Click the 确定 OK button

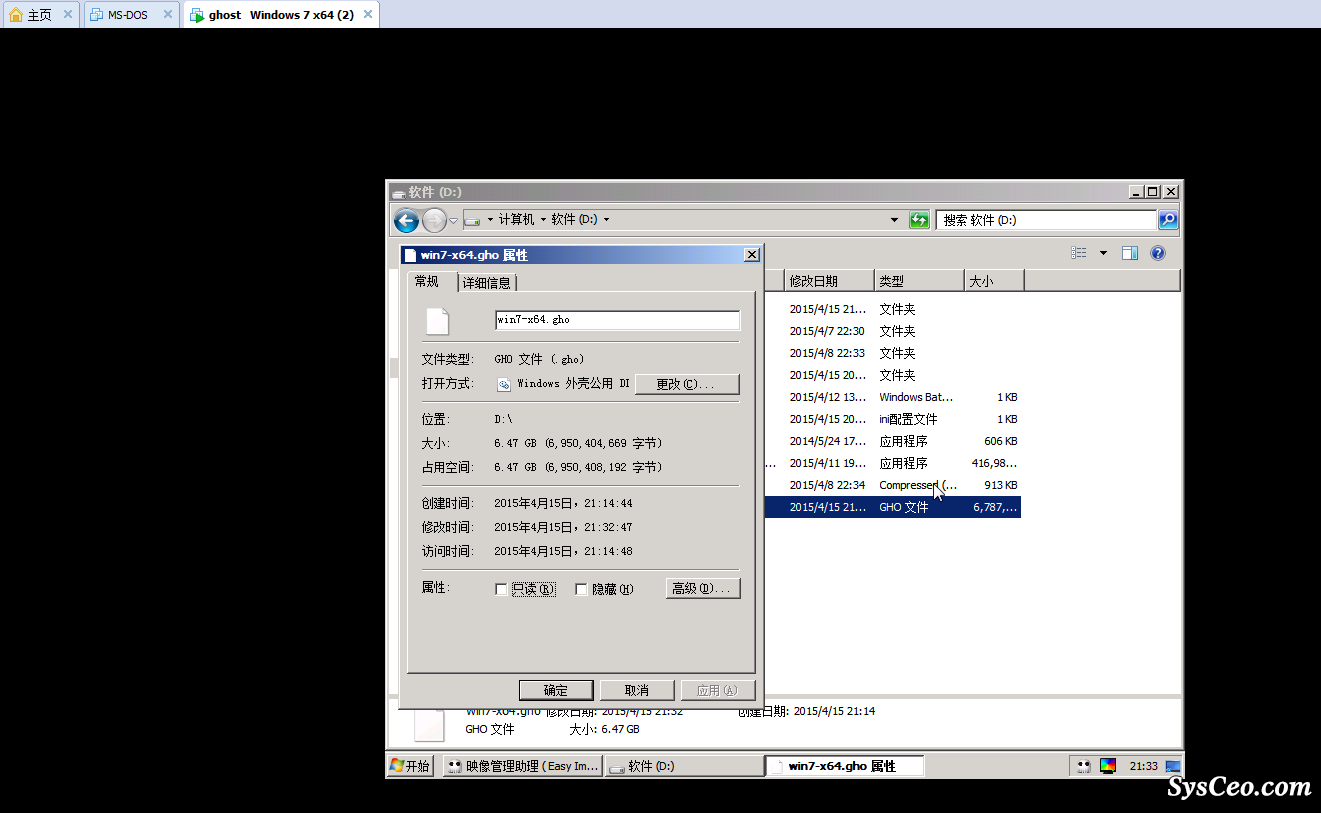(x=556, y=690)
